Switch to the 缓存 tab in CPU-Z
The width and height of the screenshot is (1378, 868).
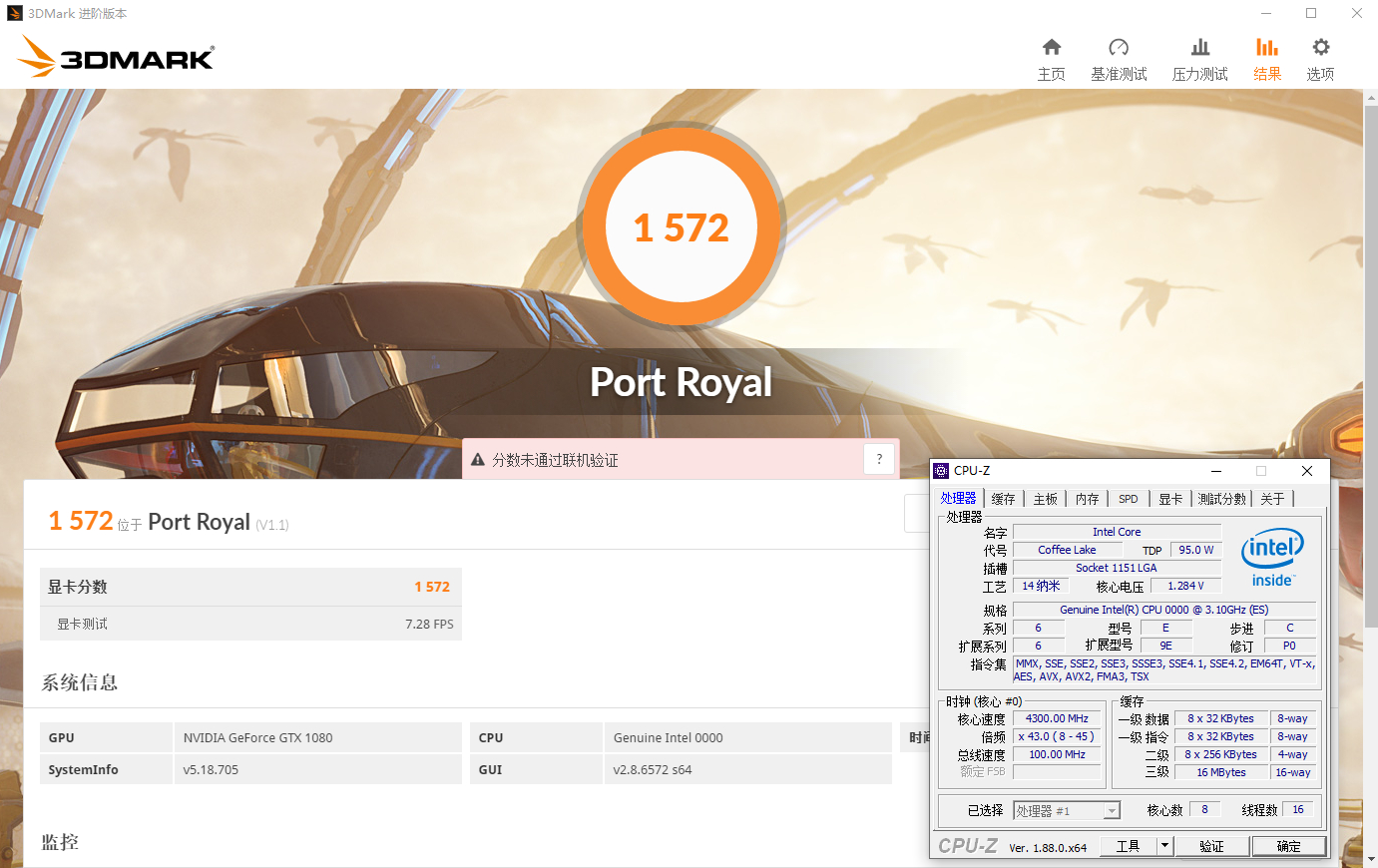(x=1004, y=499)
